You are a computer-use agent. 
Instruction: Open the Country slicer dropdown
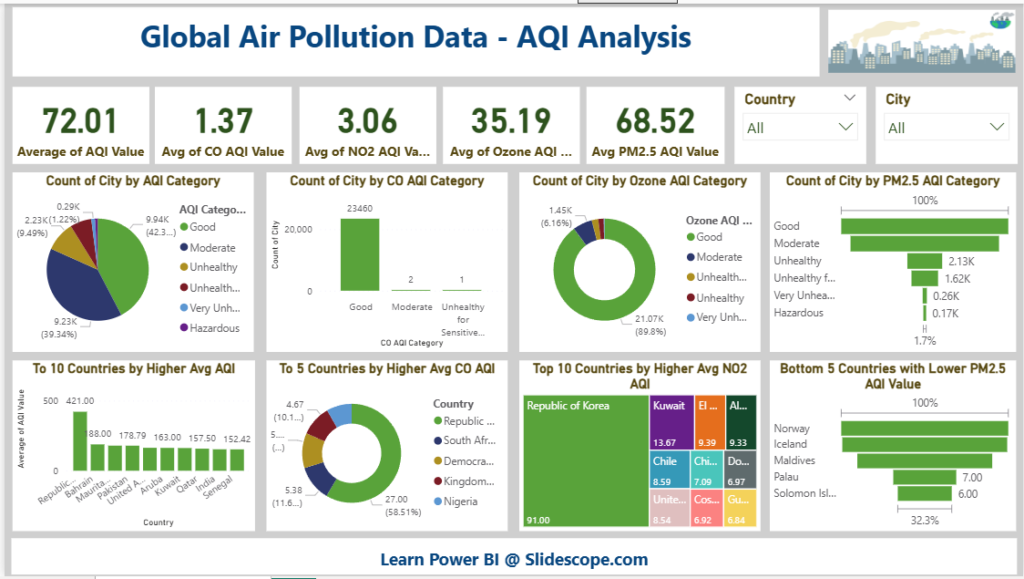801,127
